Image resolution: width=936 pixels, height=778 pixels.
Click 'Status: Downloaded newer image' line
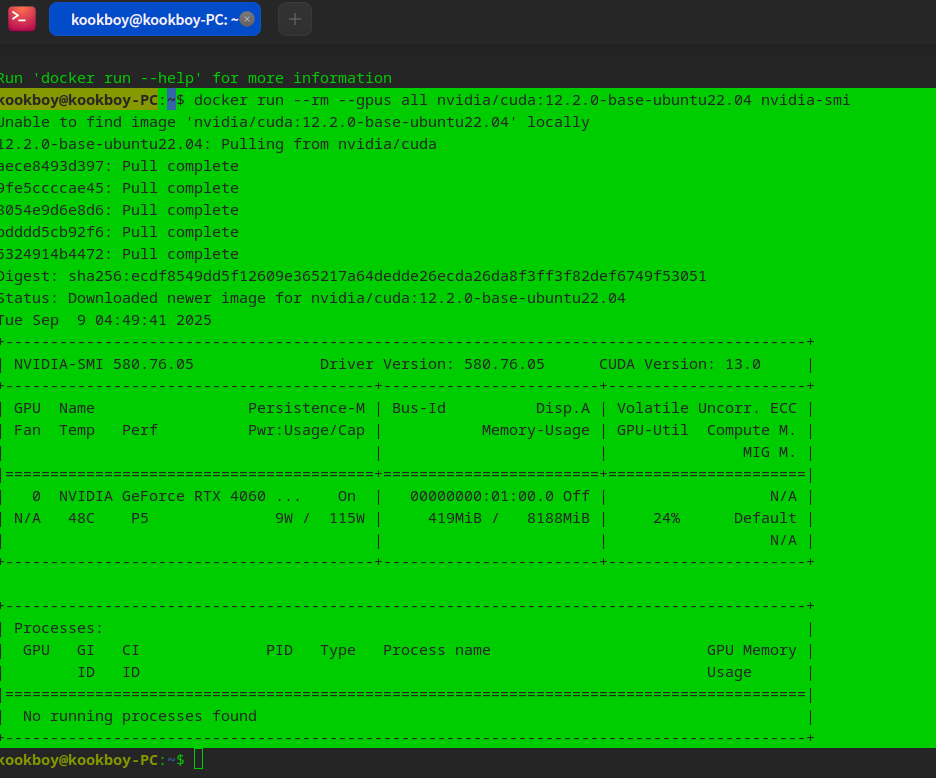(x=313, y=298)
